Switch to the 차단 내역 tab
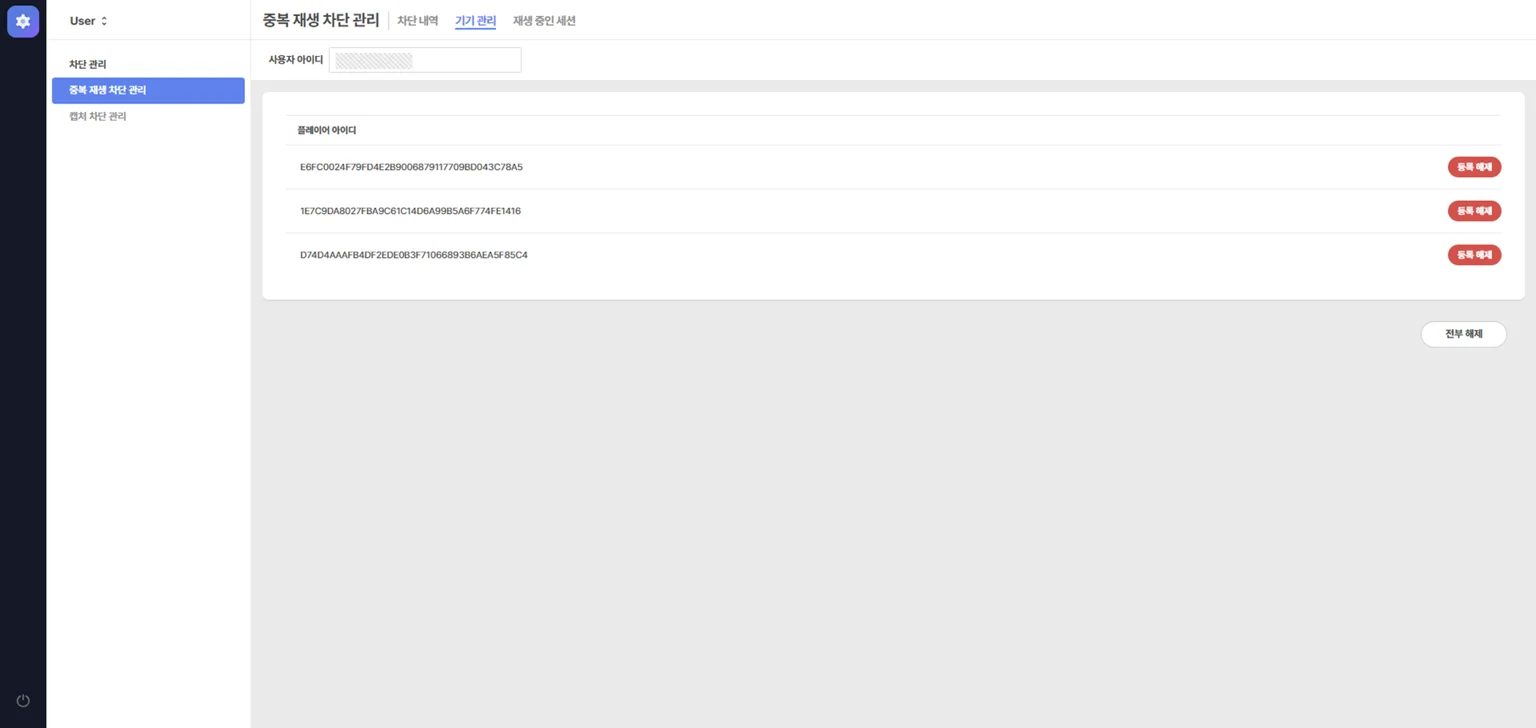The height and width of the screenshot is (728, 1536). [418, 21]
